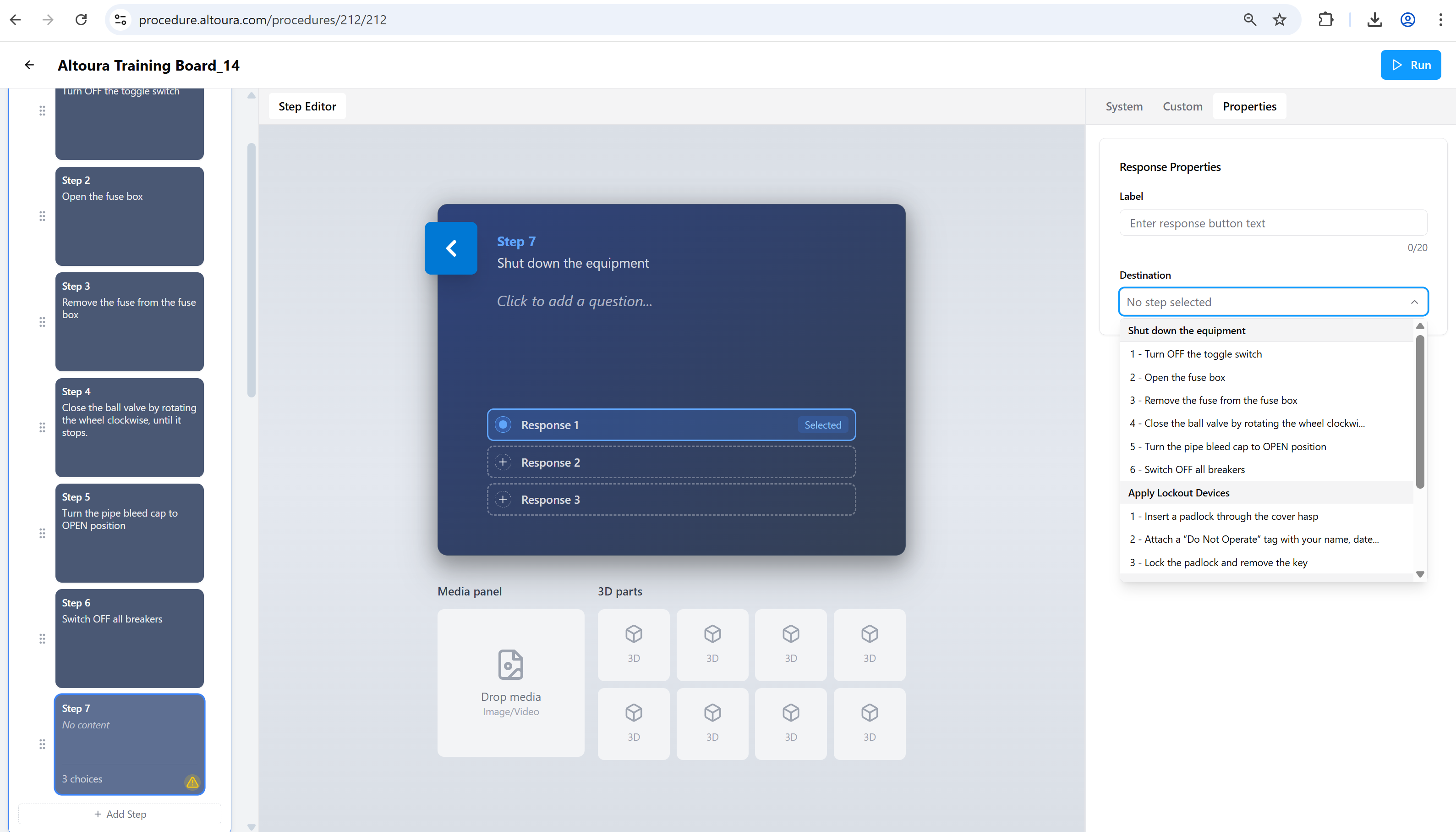Bookmark this page with the star icon
This screenshot has width=1456, height=832.
pyautogui.click(x=1280, y=20)
